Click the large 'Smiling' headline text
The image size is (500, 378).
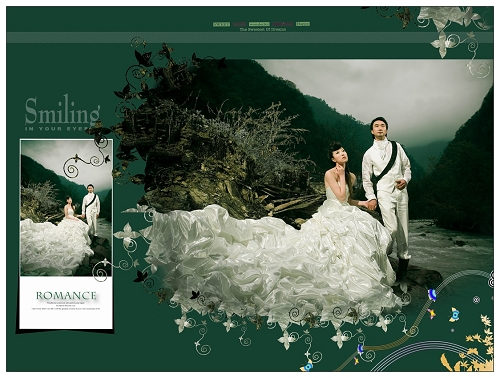[62, 111]
